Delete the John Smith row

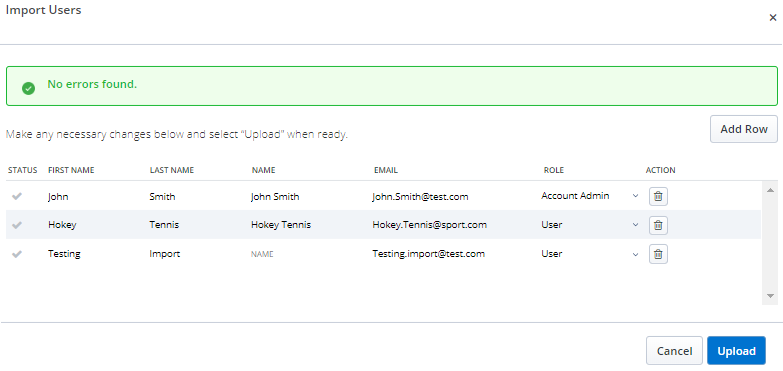pyautogui.click(x=658, y=196)
